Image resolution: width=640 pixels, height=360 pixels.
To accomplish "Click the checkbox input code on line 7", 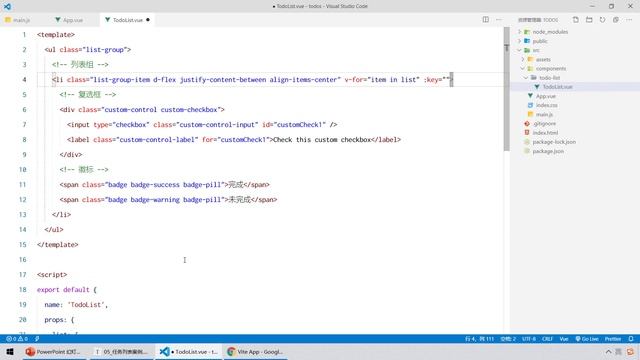I will (x=202, y=124).
